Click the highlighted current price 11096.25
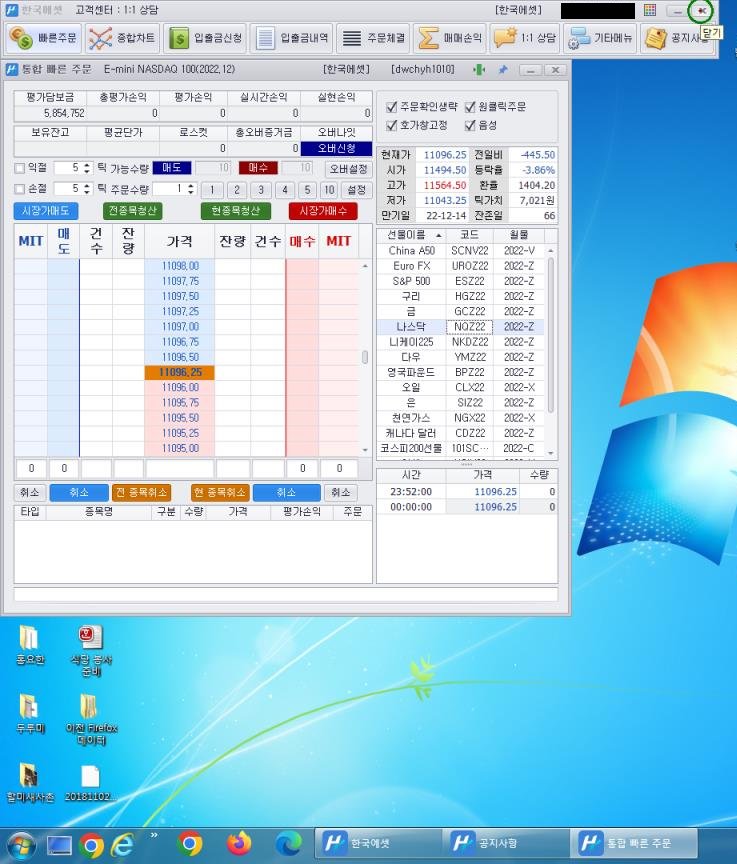The image size is (737, 864). 180,372
